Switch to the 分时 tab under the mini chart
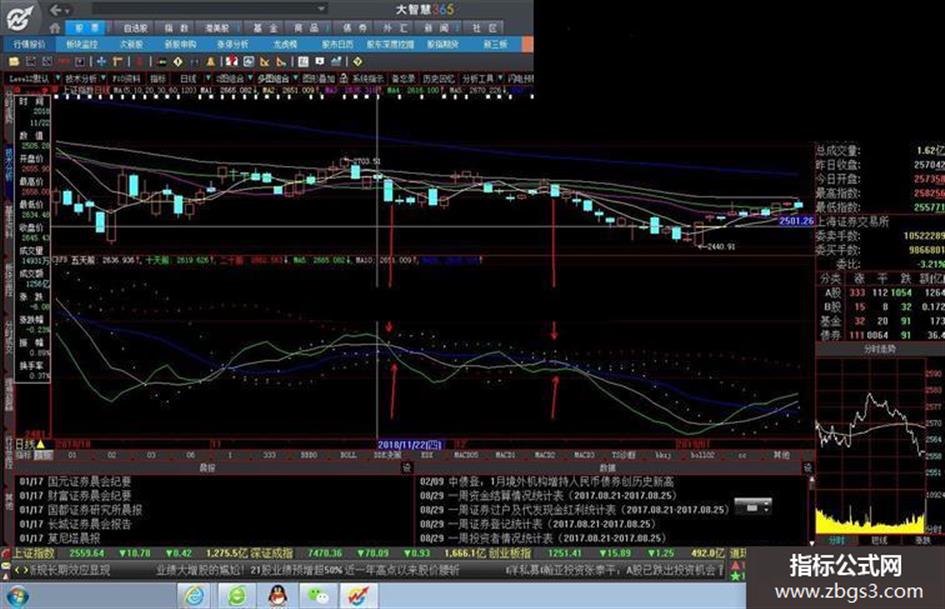 pos(837,540)
